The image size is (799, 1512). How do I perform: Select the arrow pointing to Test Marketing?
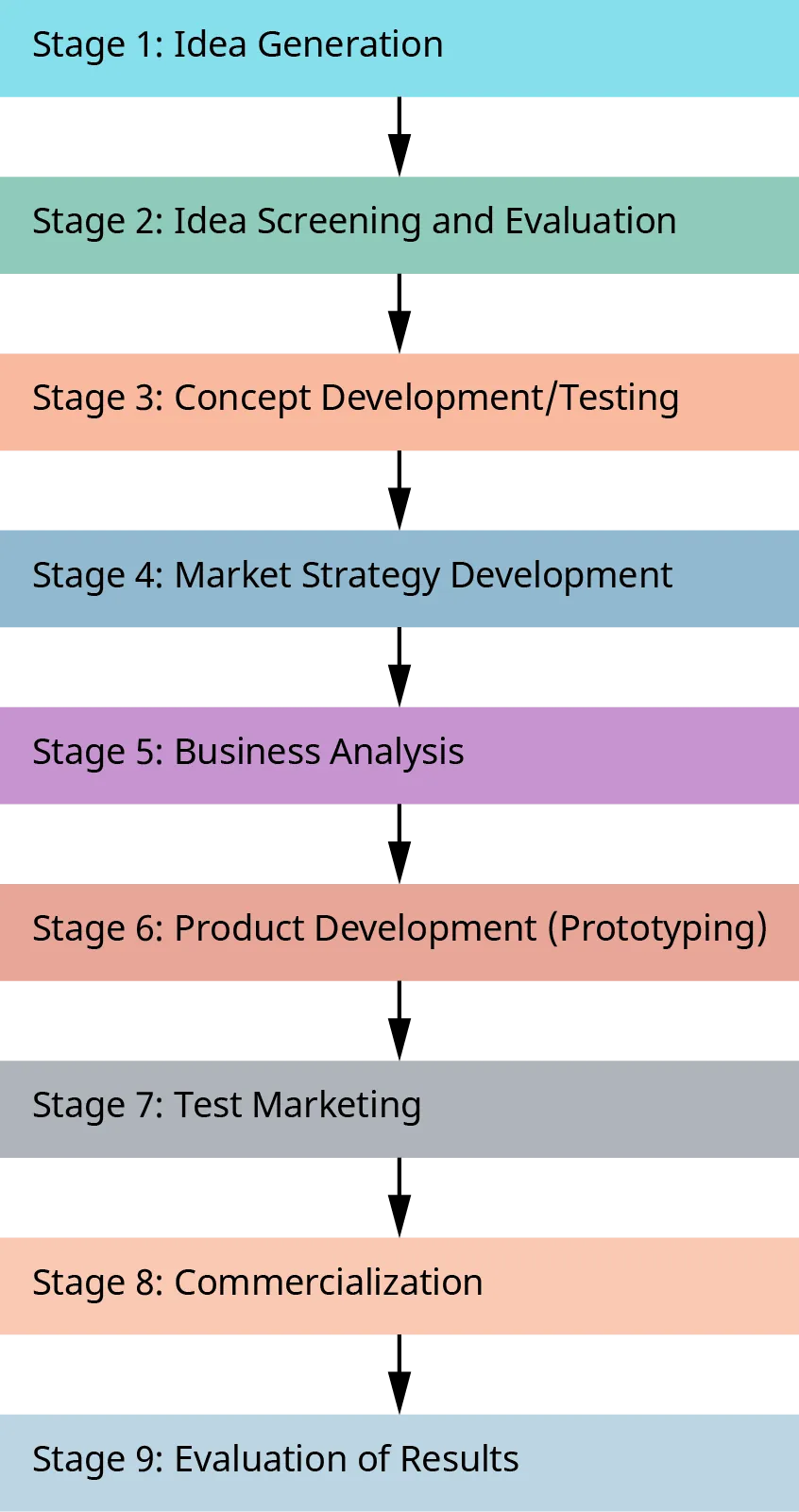(400, 1021)
